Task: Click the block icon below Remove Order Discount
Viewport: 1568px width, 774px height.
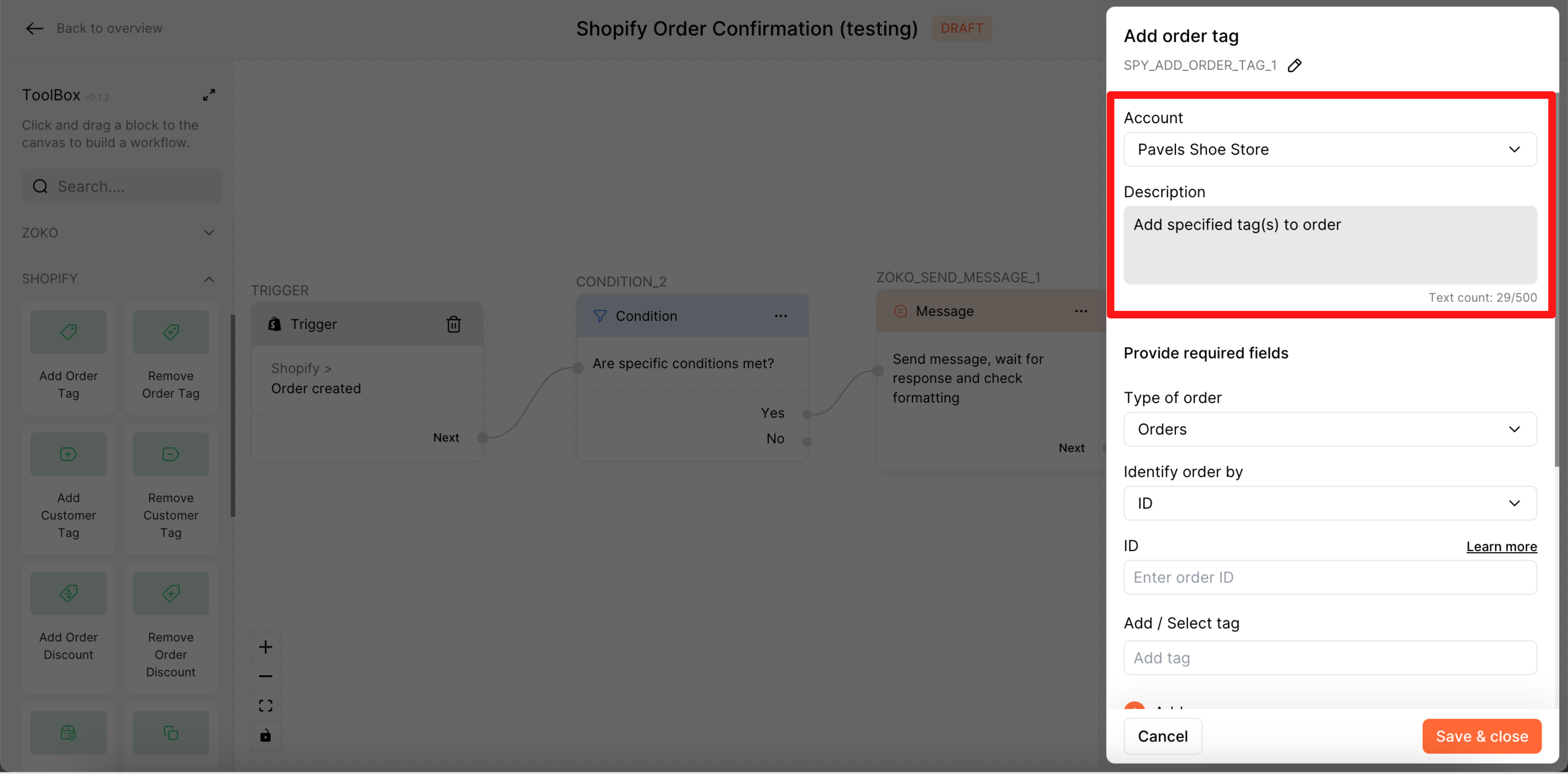Action: tap(170, 733)
